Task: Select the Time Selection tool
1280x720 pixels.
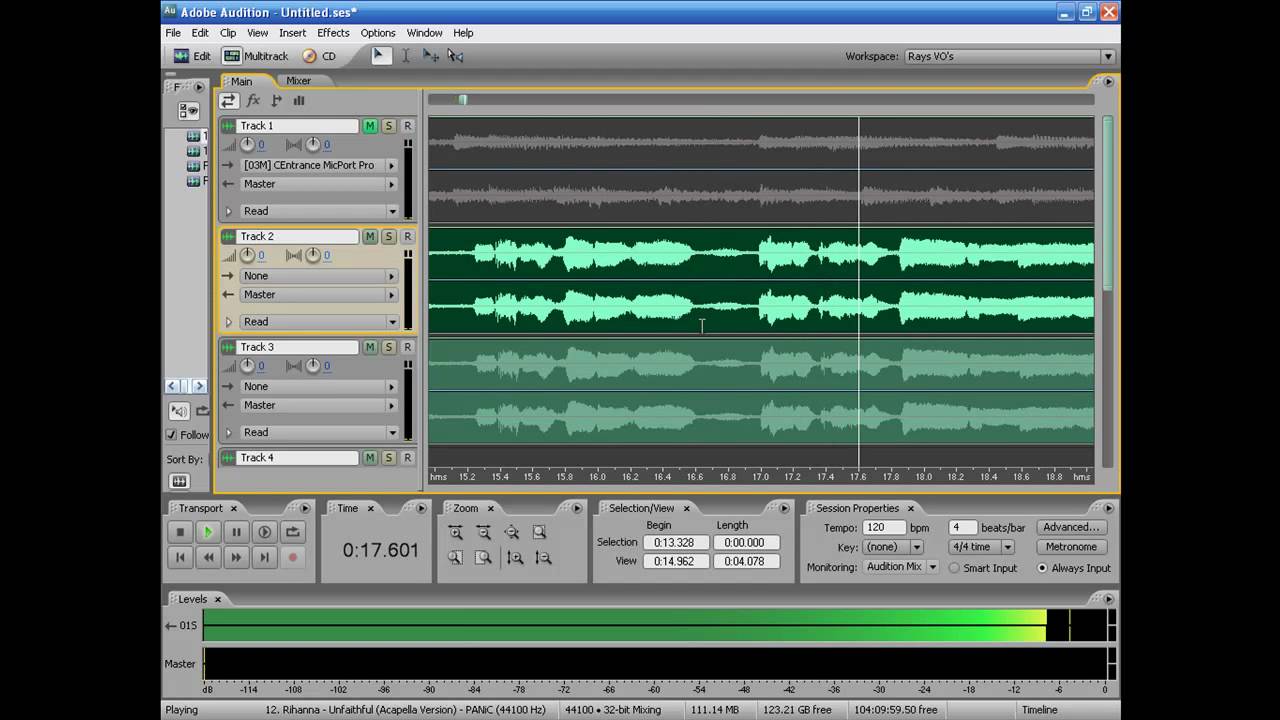Action: coord(406,56)
